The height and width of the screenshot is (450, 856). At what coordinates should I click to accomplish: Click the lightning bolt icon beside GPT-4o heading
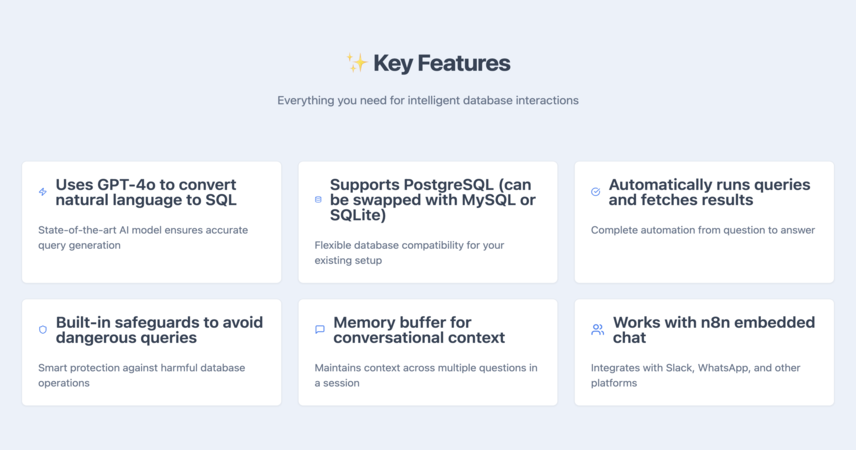point(43,192)
